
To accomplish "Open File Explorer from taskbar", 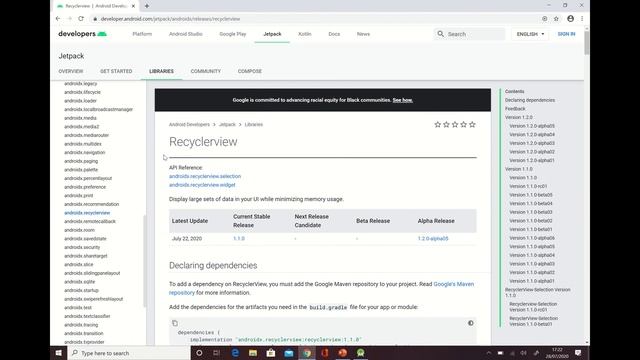I will (x=253, y=353).
